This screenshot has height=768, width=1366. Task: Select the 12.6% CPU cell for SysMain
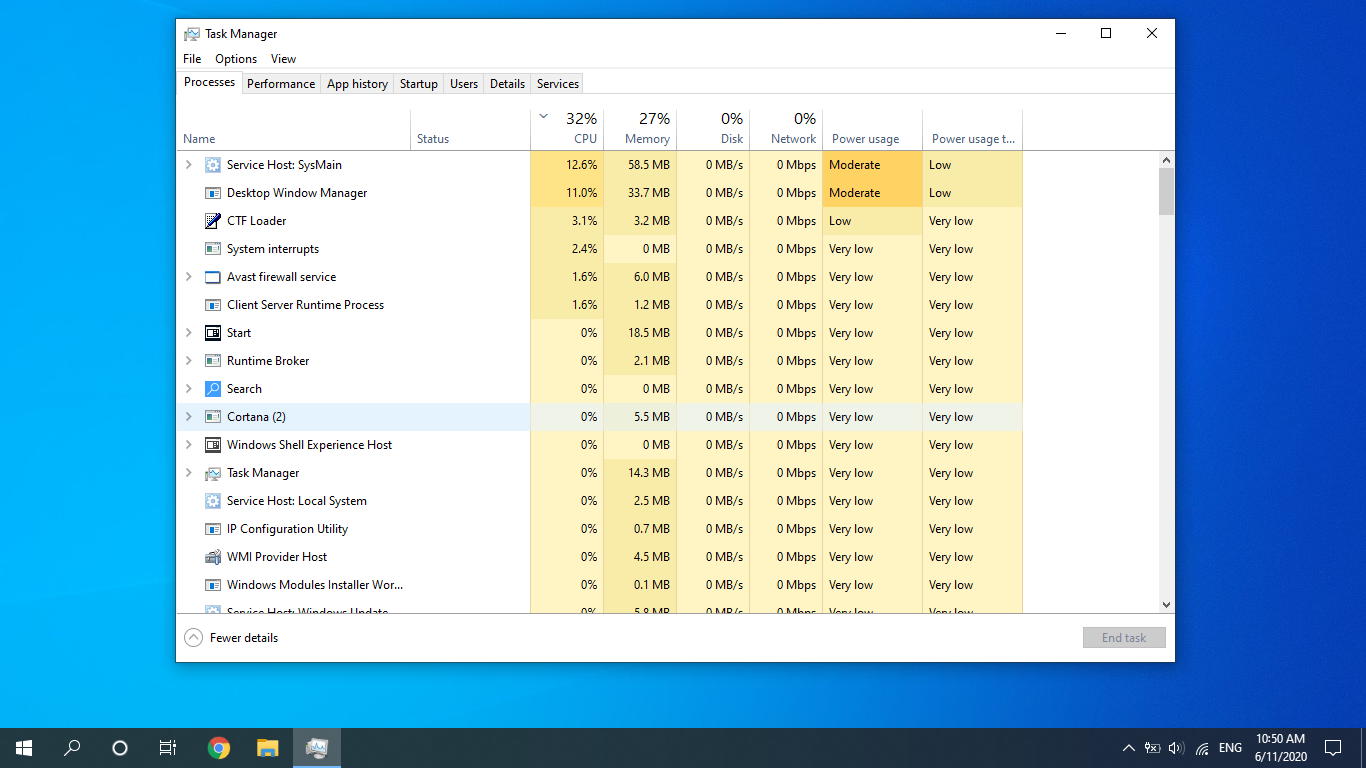pyautogui.click(x=567, y=165)
